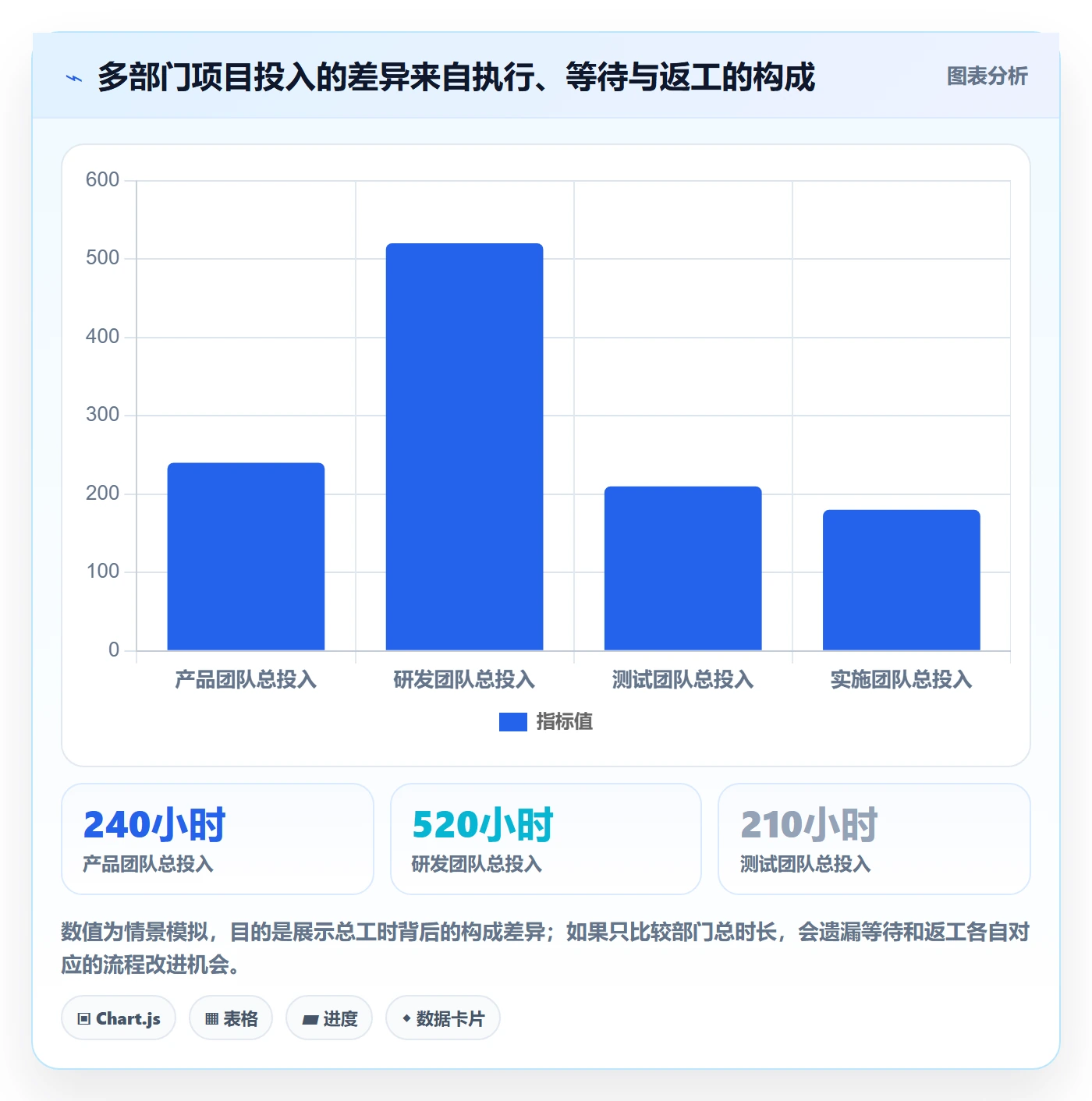Click the 520小时 value in the stat card
This screenshot has height=1101, width=1092.
(483, 825)
